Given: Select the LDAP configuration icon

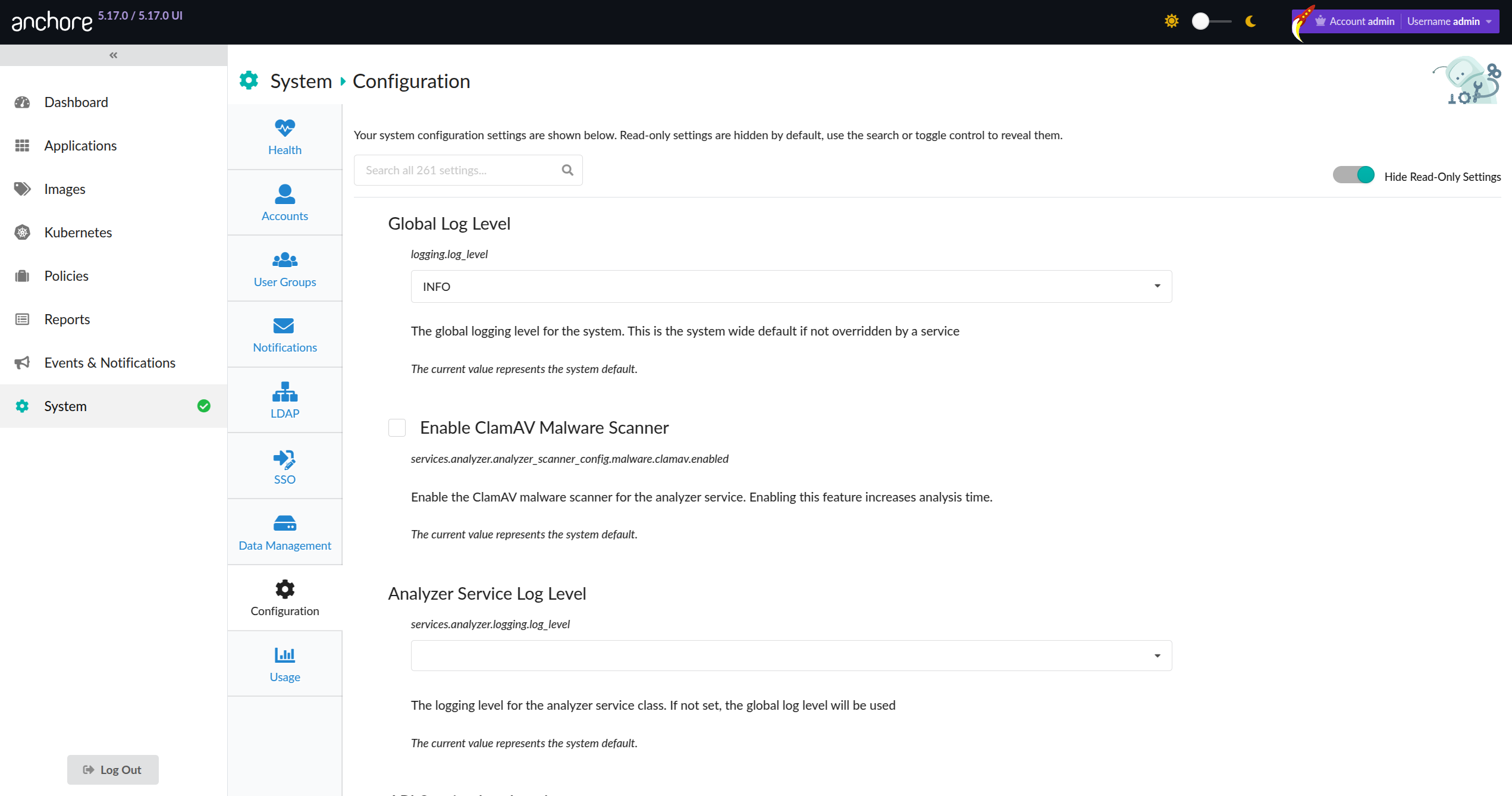Looking at the screenshot, I should click(x=284, y=393).
